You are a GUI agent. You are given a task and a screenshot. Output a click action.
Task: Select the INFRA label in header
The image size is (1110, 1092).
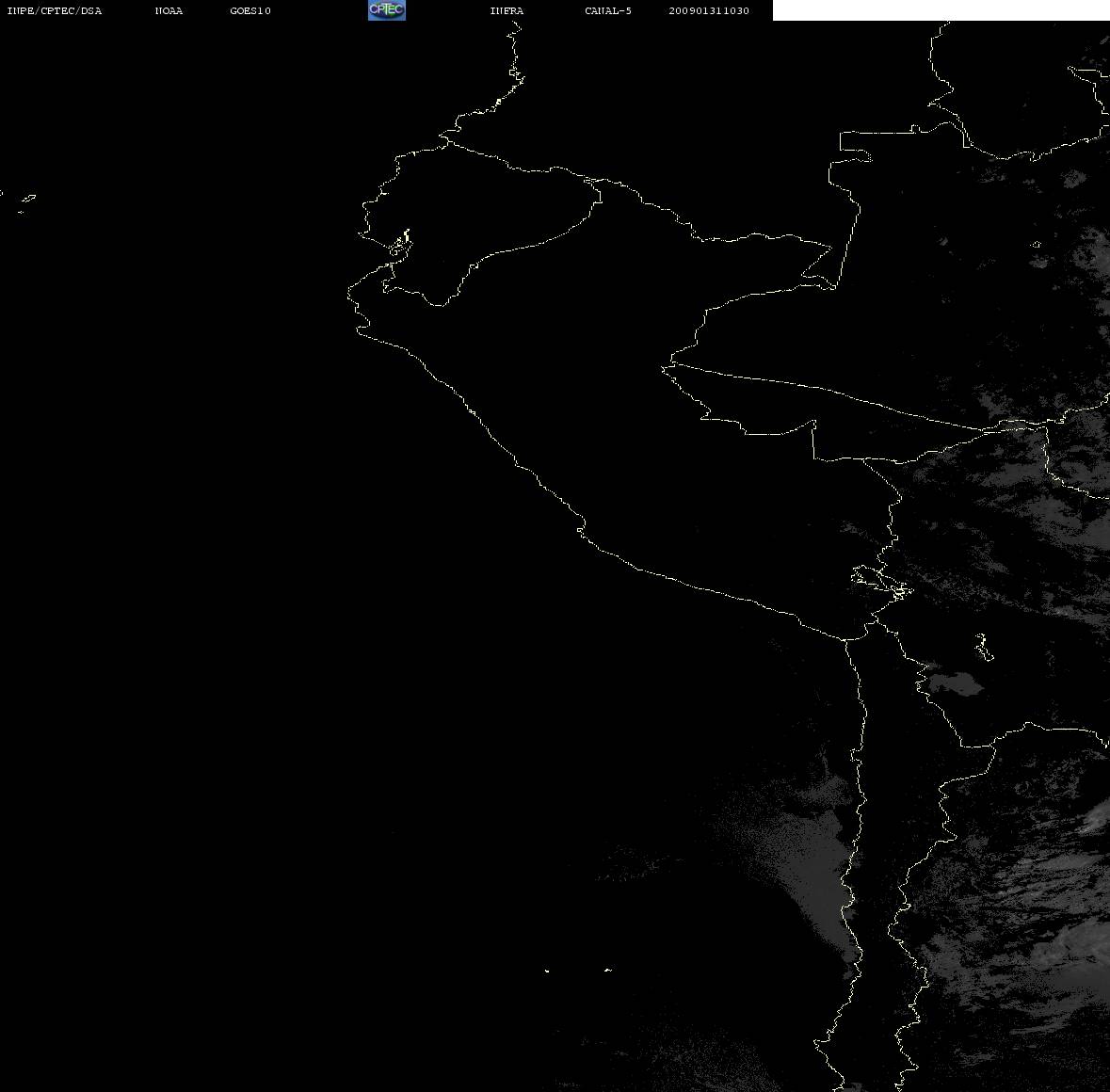(x=507, y=10)
